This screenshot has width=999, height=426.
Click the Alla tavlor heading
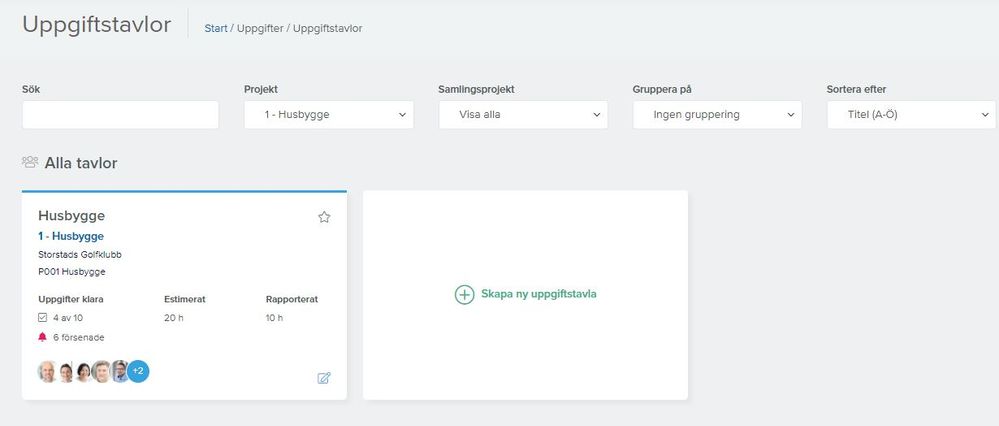[81, 163]
